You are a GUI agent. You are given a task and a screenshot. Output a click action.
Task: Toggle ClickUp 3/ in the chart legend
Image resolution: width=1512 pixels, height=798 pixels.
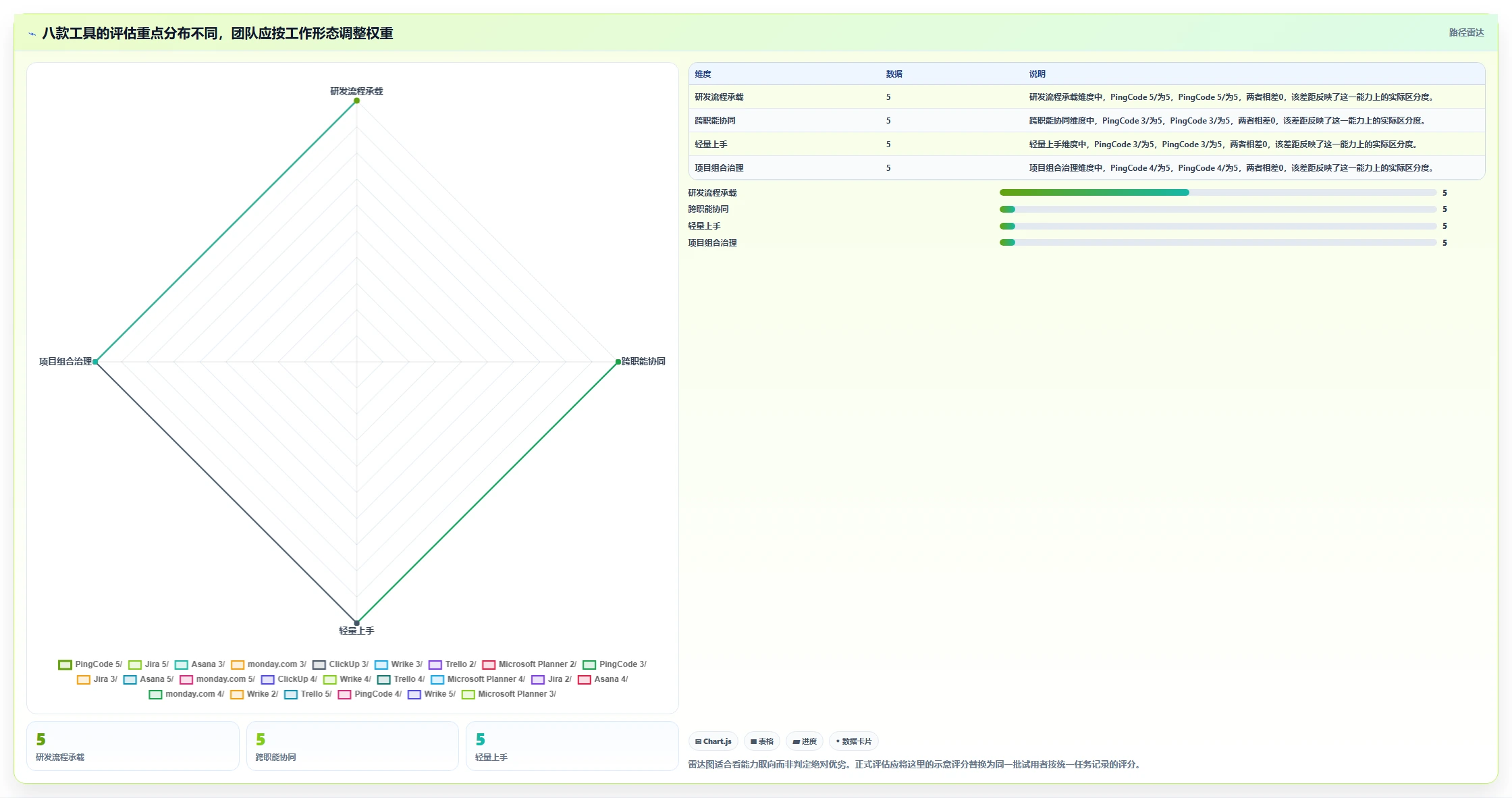coord(340,664)
